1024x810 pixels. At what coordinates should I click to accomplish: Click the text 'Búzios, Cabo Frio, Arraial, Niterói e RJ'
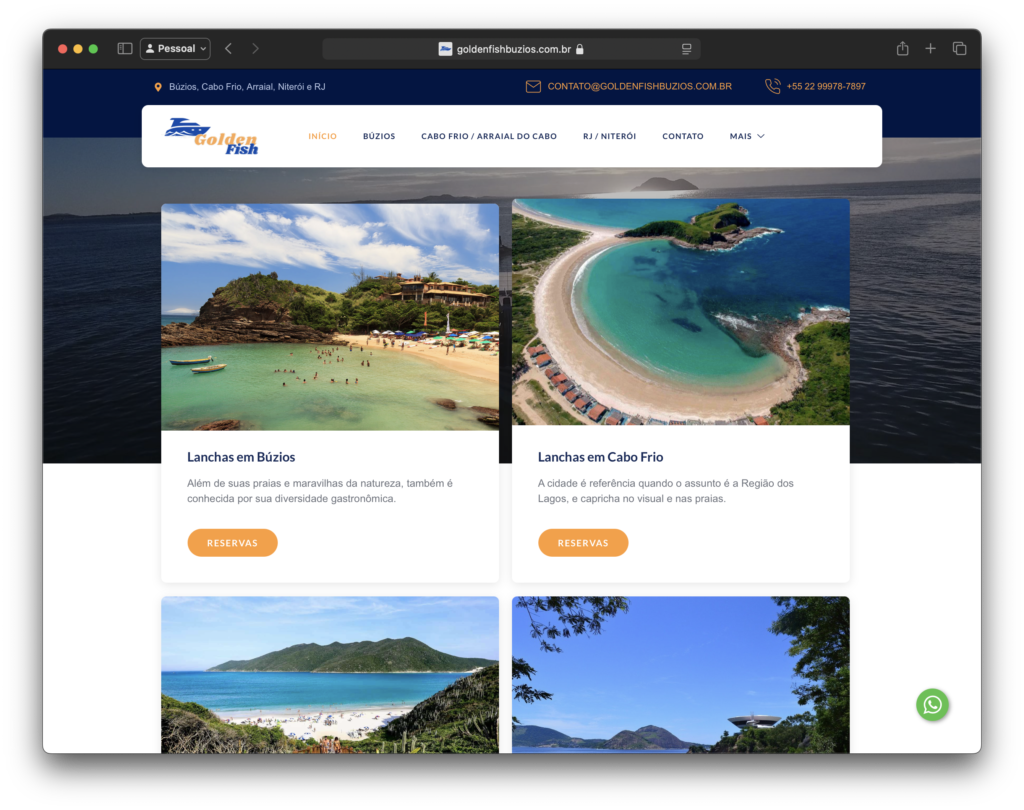click(247, 87)
